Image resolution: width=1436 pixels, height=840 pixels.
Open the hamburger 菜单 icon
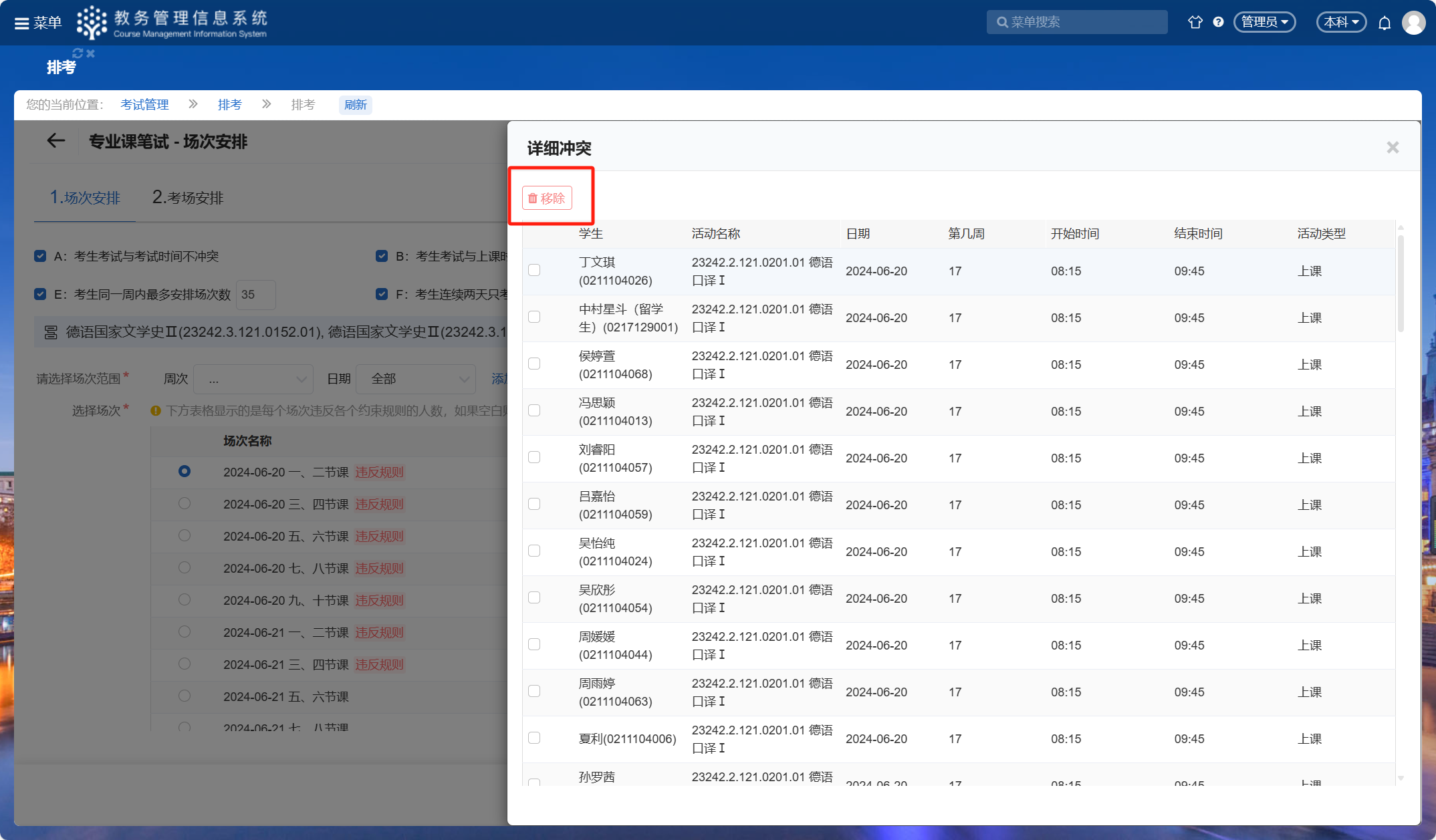coord(22,23)
